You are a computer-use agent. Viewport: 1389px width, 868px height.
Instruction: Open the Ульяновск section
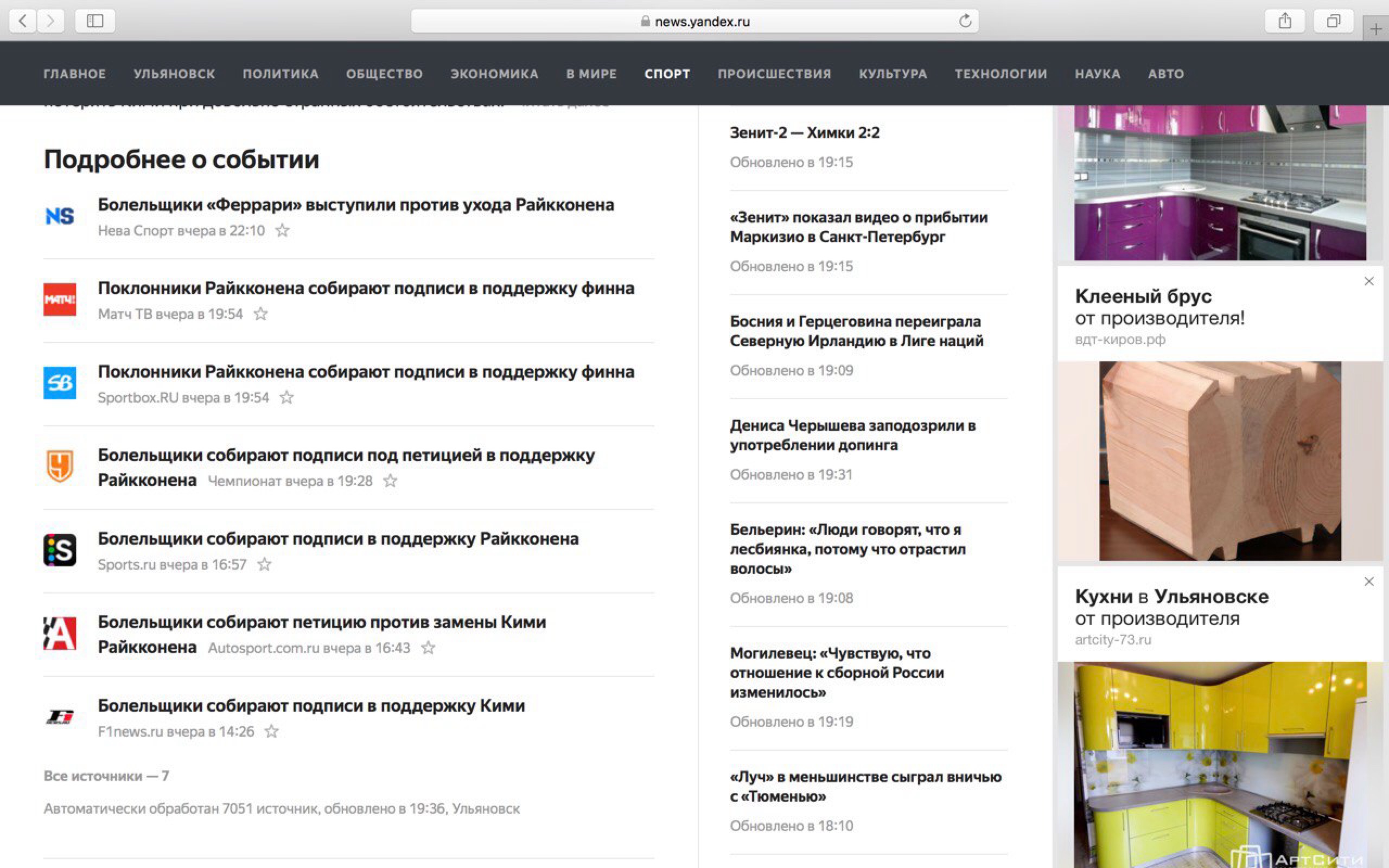tap(175, 73)
